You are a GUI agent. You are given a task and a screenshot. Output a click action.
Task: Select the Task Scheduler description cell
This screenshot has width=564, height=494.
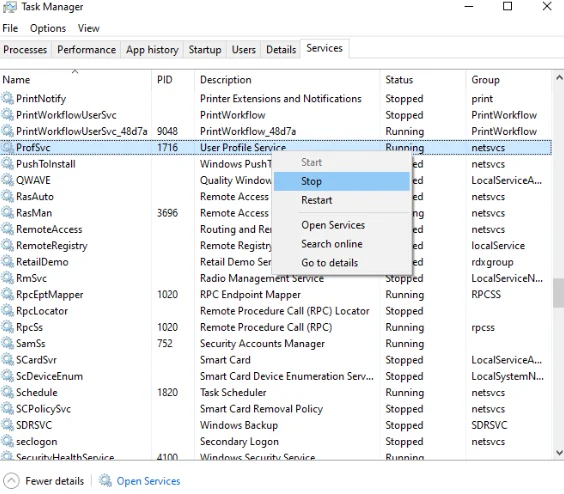233,392
